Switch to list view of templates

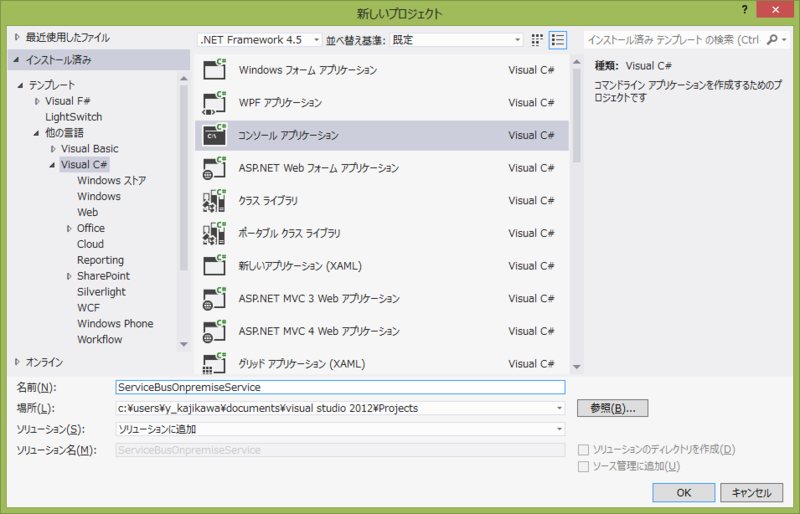[558, 40]
